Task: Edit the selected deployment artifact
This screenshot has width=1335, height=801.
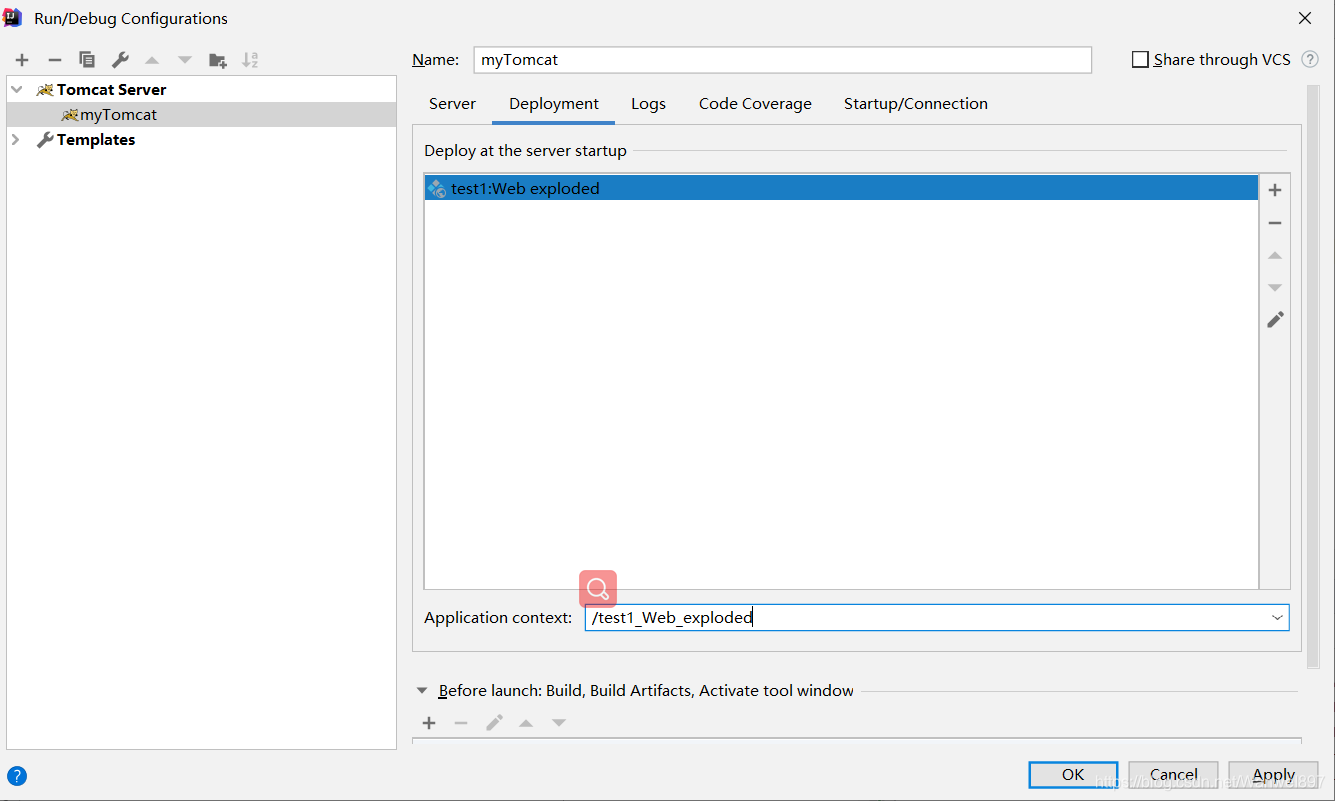Action: pos(1275,320)
